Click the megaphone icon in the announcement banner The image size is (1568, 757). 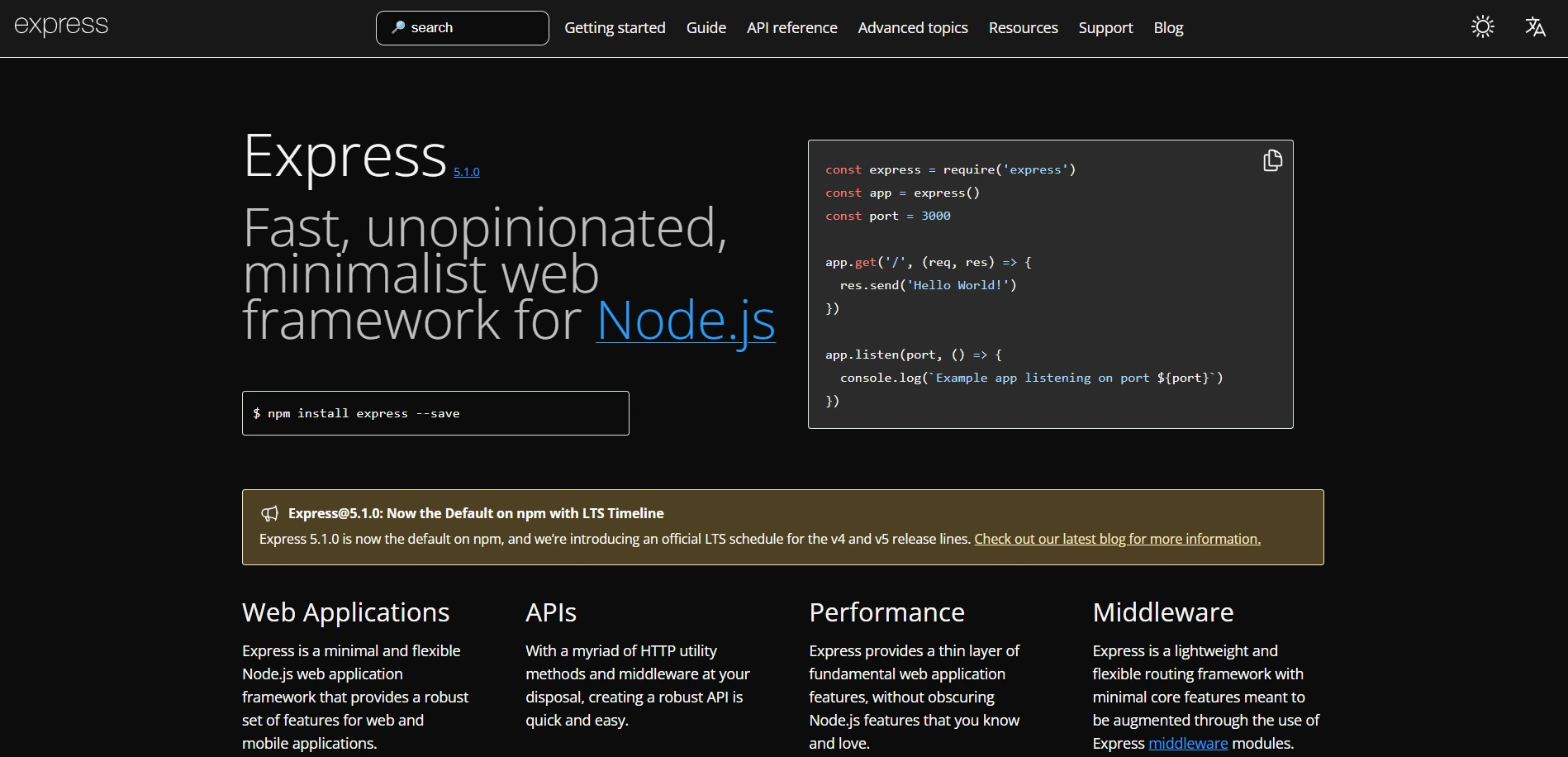click(270, 513)
